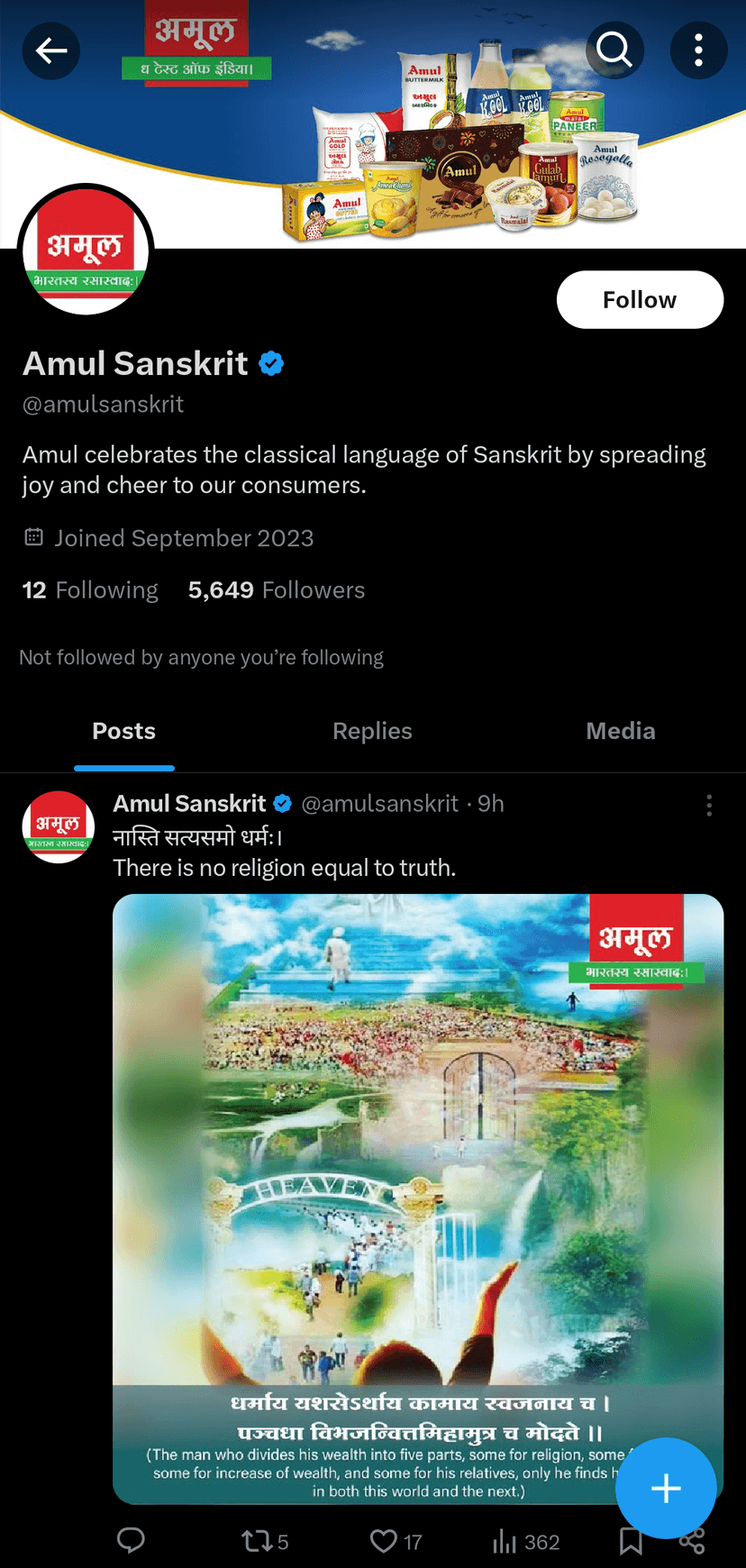Tap the post author's avatar
Screen dimensions: 746x1568
(x=59, y=827)
